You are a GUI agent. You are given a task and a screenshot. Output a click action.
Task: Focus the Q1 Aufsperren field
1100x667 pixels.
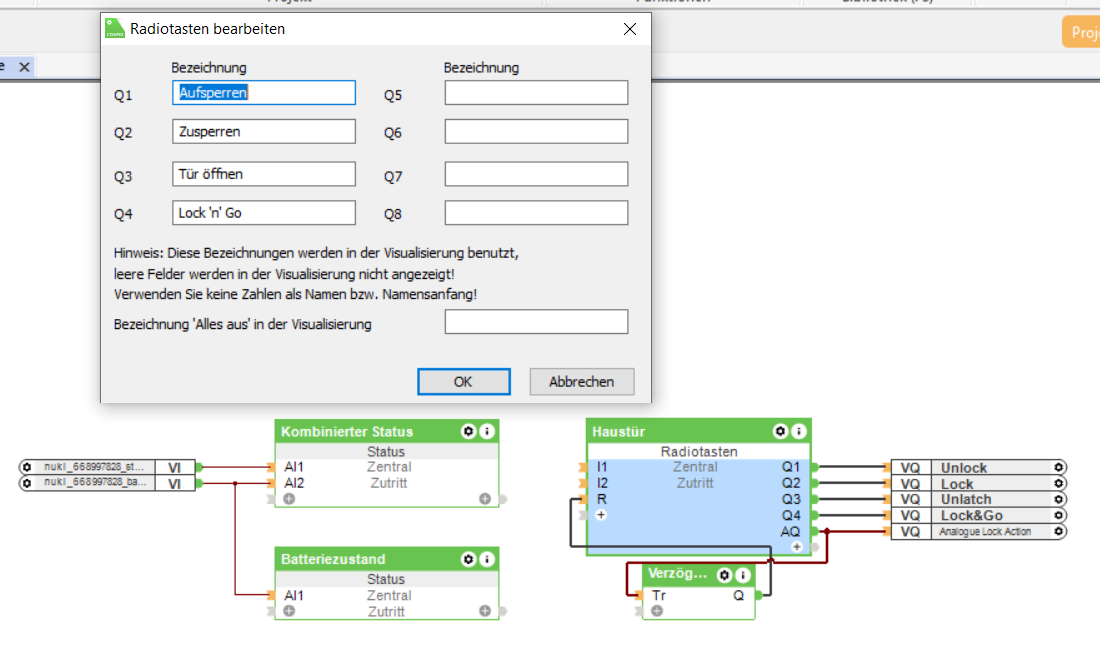264,93
